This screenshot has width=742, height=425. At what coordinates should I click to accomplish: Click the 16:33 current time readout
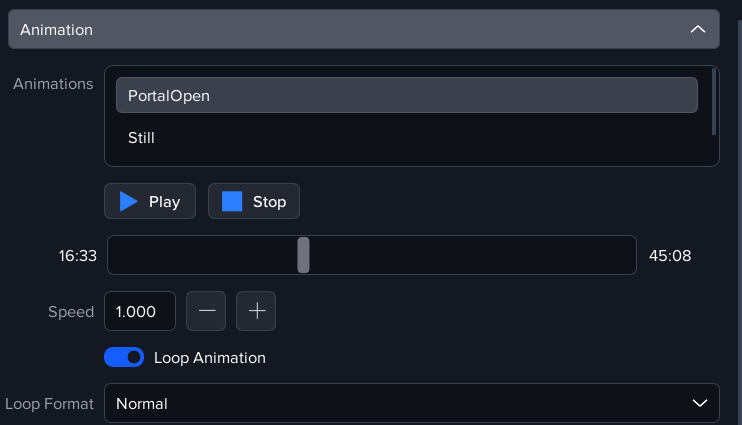77,255
